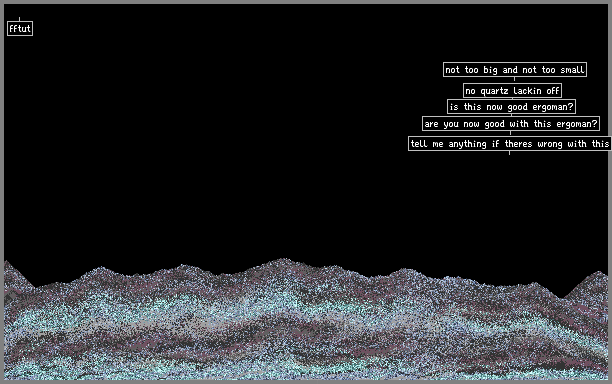Viewport: 612px width, 384px height.
Task: Click the tallest central peak of the terrain
Action: pos(284,260)
